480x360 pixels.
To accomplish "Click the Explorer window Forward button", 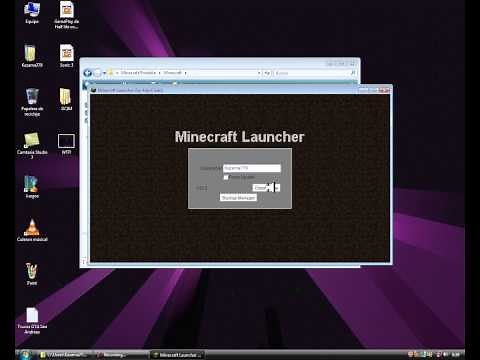I will coord(98,73).
